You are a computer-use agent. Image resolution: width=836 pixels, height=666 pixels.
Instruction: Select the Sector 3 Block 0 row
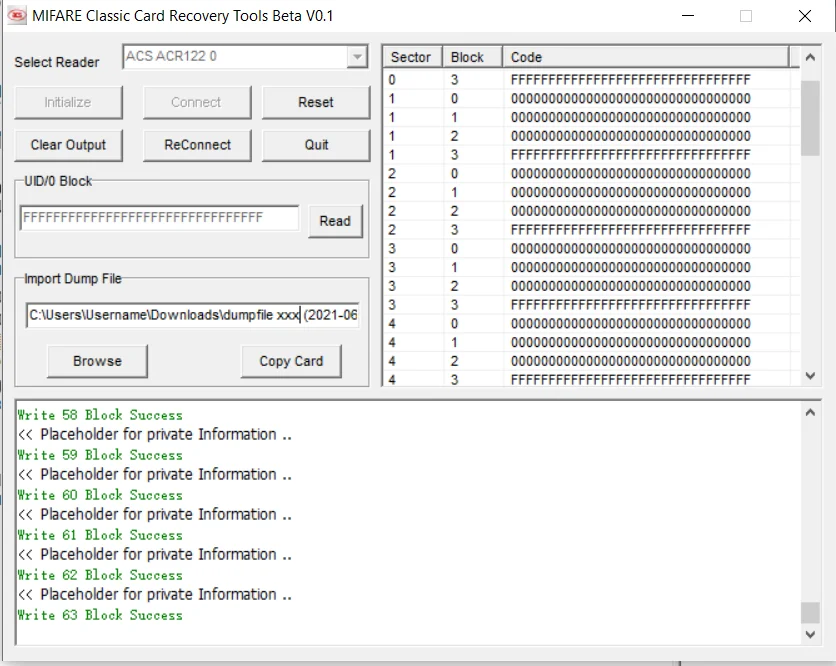[592, 248]
